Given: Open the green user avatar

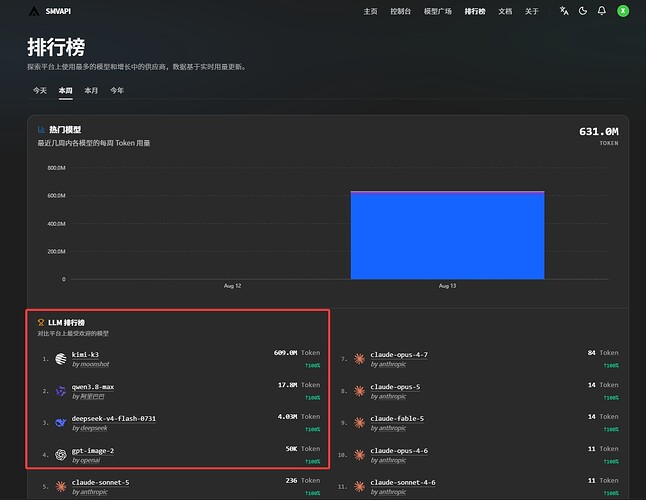Looking at the screenshot, I should [623, 11].
